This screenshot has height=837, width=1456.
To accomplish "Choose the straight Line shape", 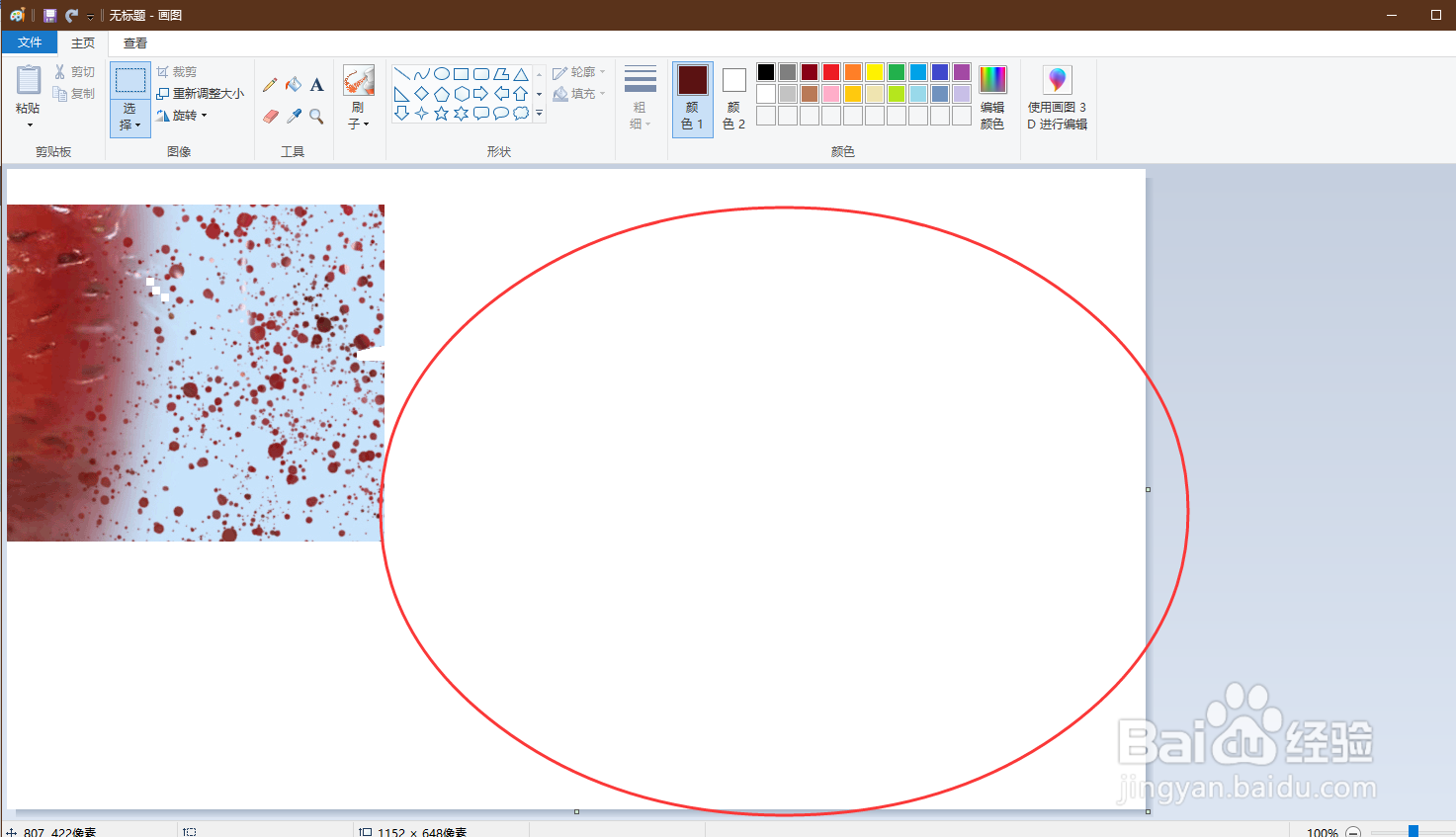I will coord(401,74).
